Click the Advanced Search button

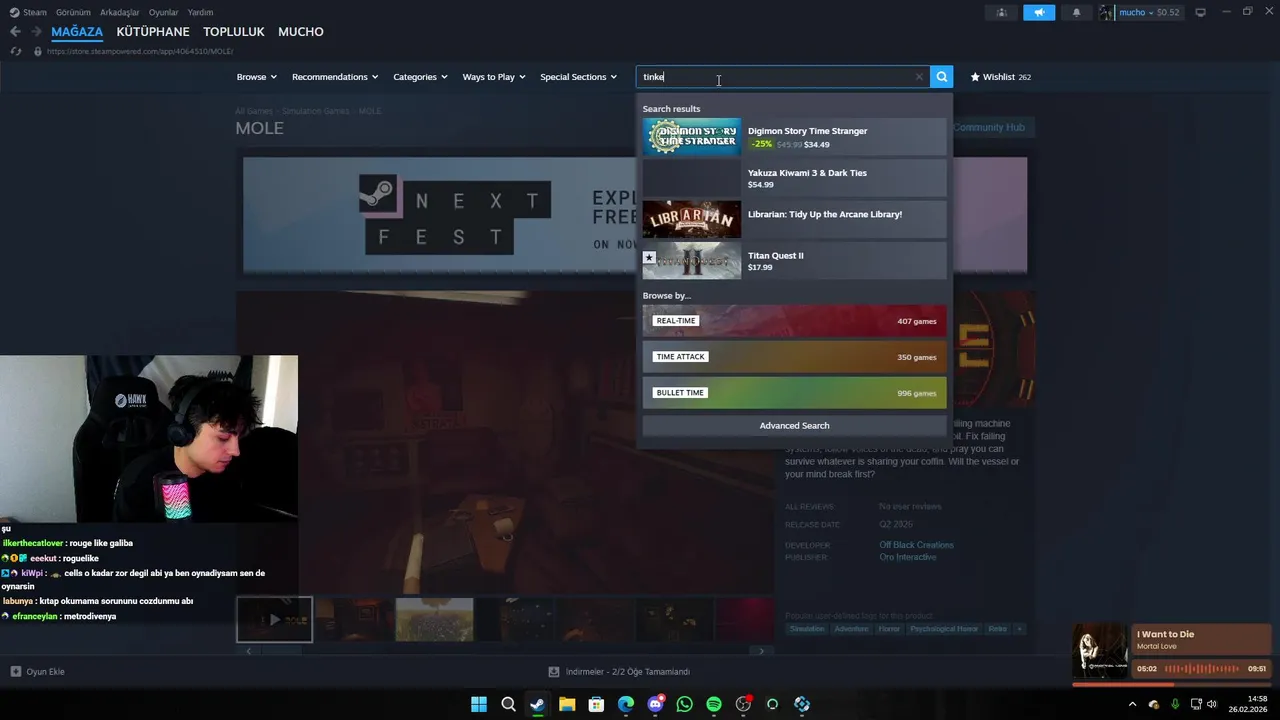(x=794, y=426)
